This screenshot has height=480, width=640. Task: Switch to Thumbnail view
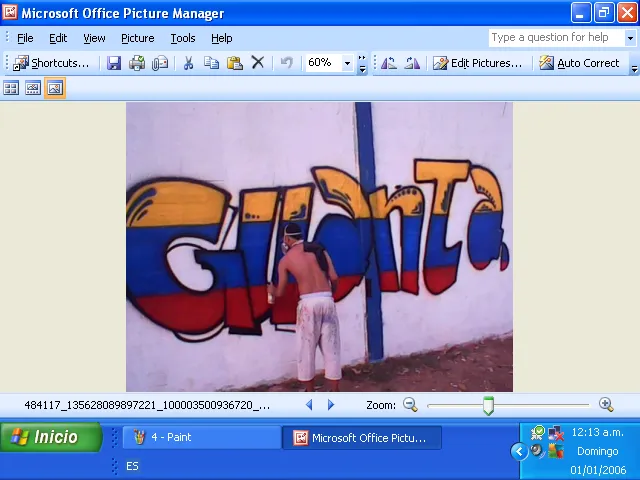[11, 88]
